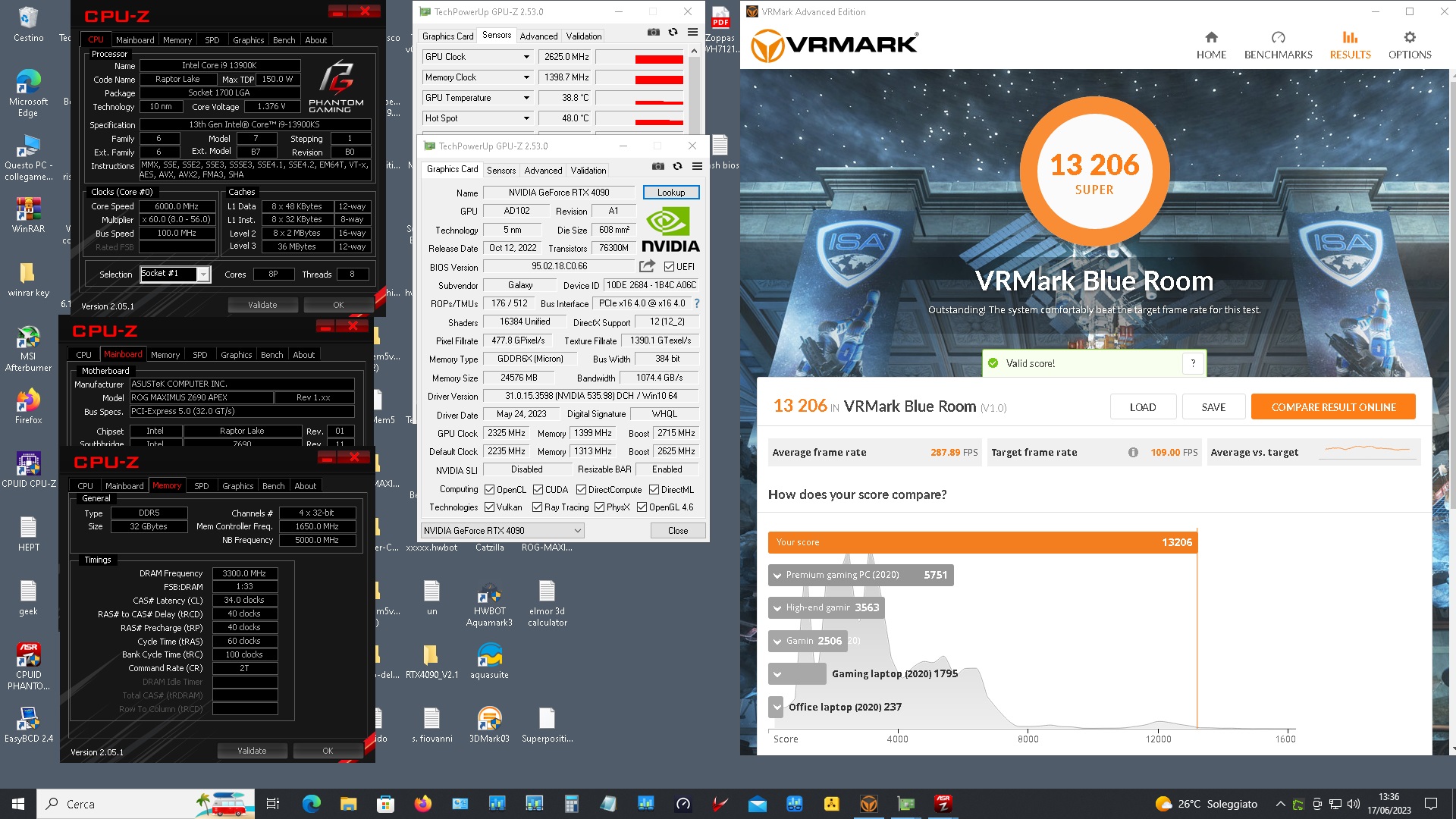Open Firefox from the taskbar
1456x819 pixels.
pos(422,804)
